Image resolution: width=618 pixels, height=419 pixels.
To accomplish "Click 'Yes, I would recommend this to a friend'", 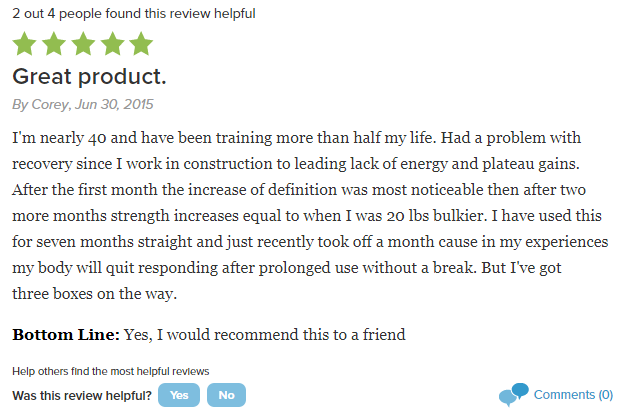I will [264, 335].
